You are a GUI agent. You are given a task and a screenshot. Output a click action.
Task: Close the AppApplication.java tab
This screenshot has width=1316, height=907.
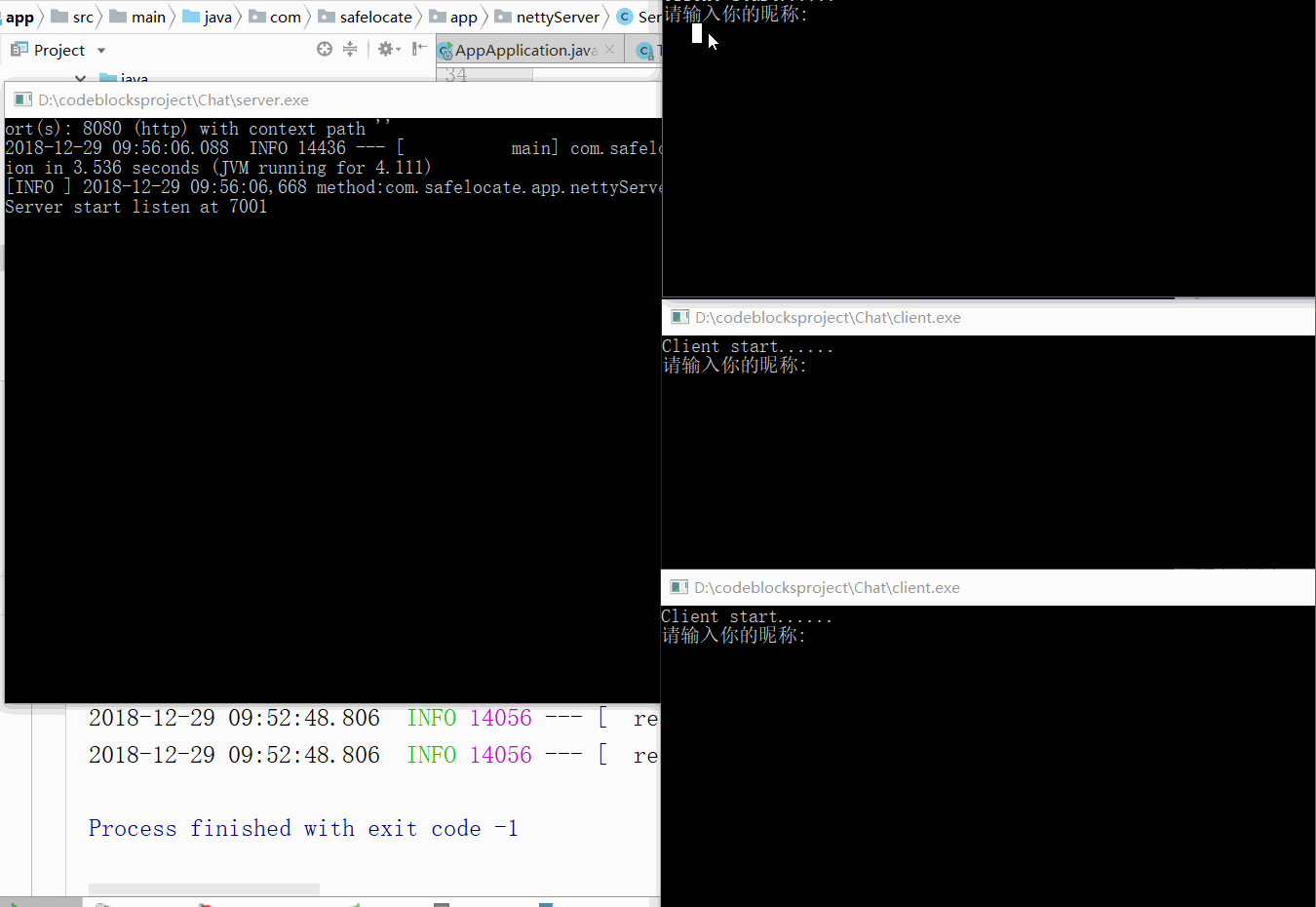pos(608,48)
